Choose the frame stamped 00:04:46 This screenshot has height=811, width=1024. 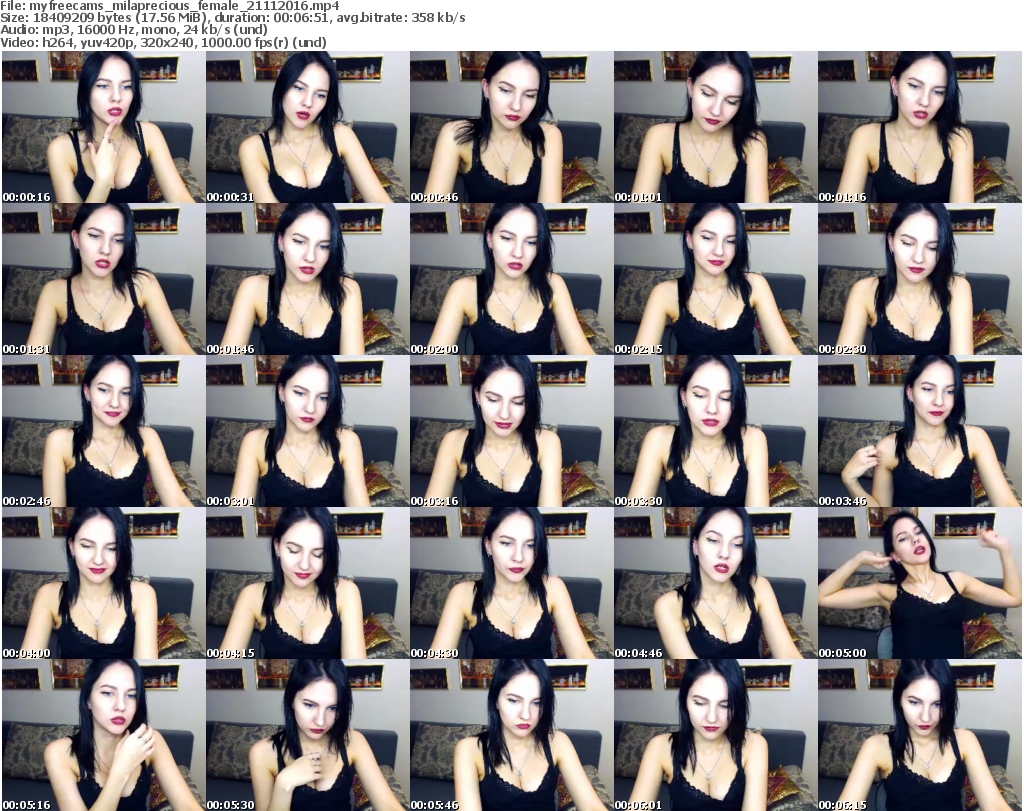715,583
